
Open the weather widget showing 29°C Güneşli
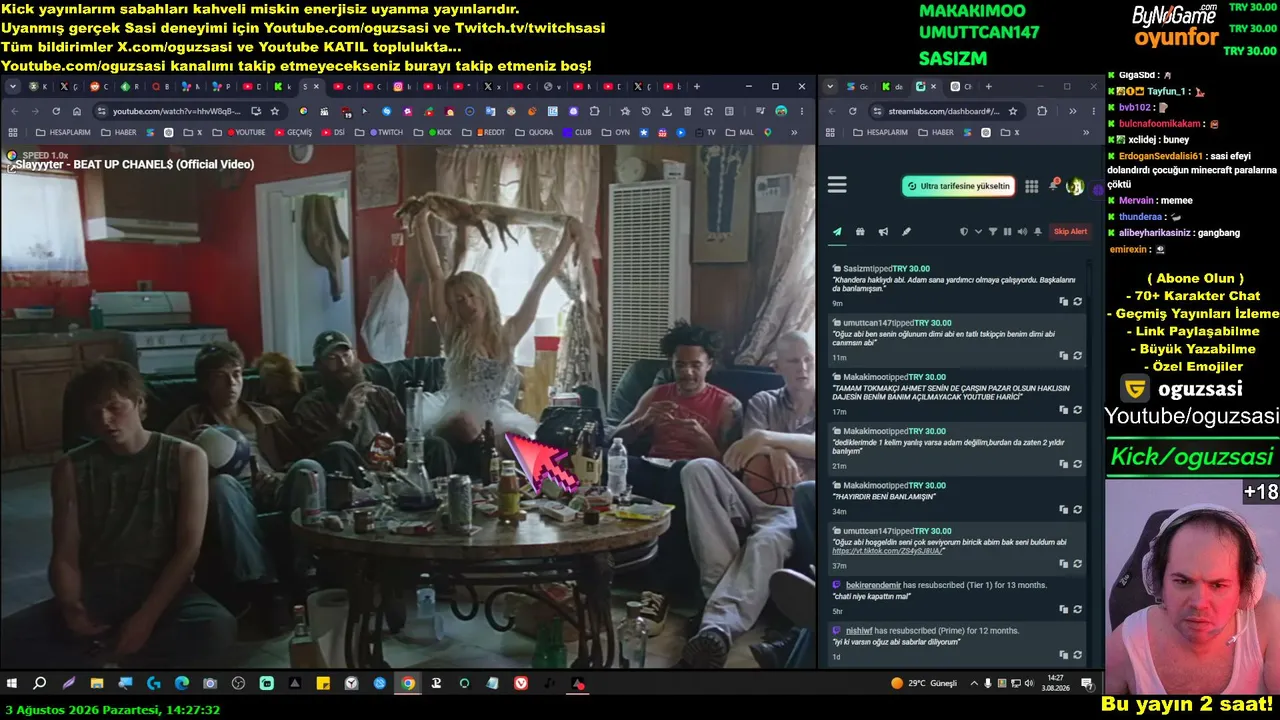pos(924,684)
